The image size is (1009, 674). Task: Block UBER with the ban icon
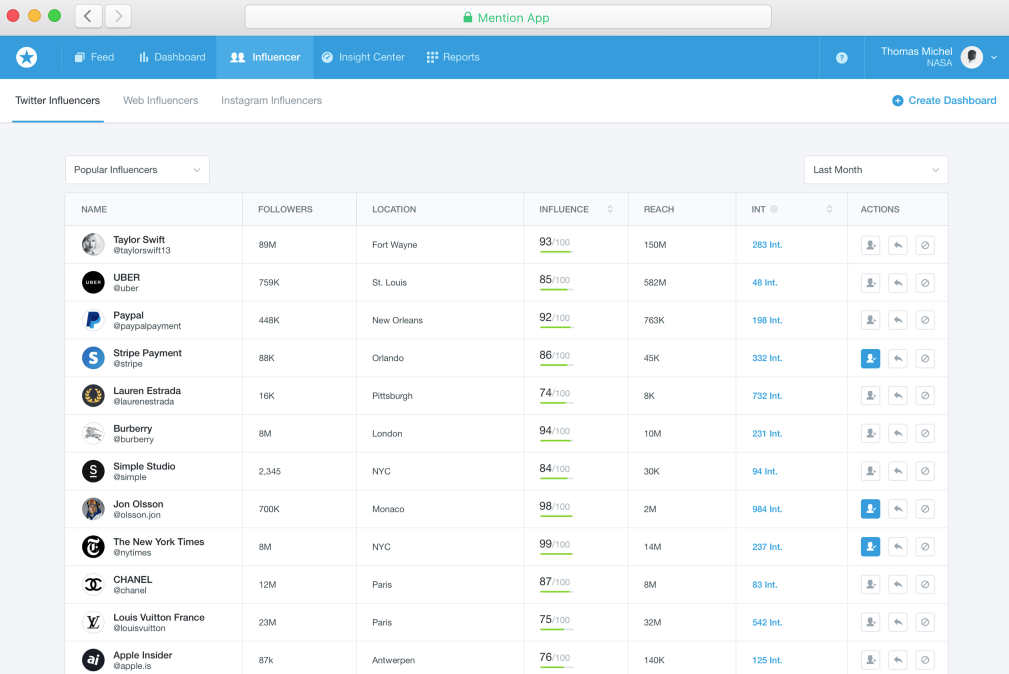point(925,283)
